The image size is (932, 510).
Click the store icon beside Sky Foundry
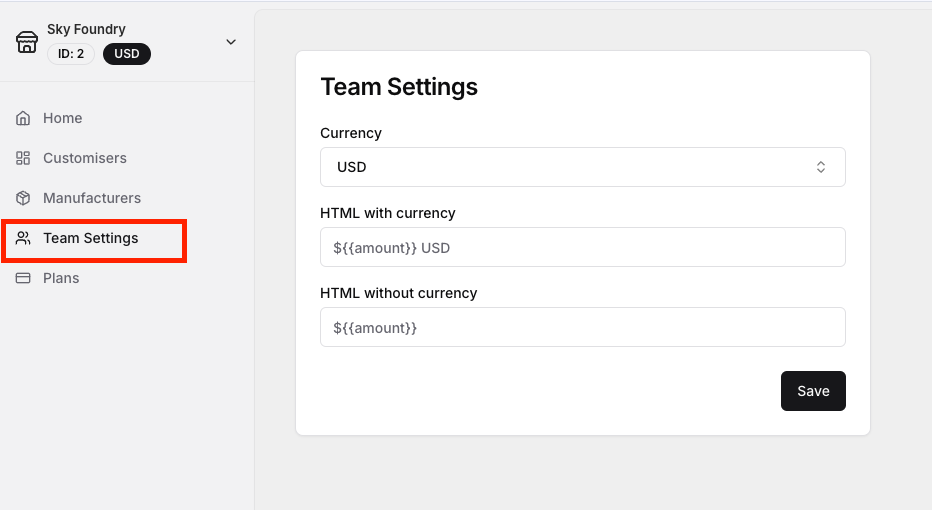pyautogui.click(x=27, y=42)
